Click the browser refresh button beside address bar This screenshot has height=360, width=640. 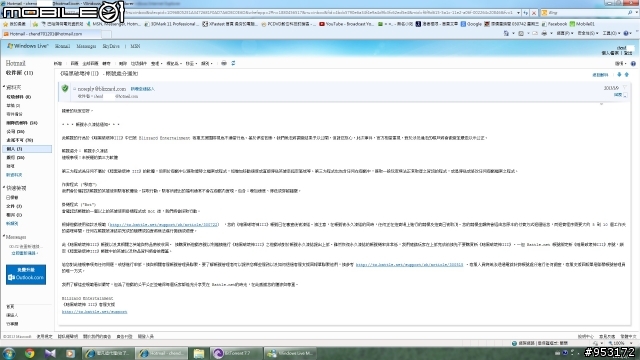coord(526,13)
